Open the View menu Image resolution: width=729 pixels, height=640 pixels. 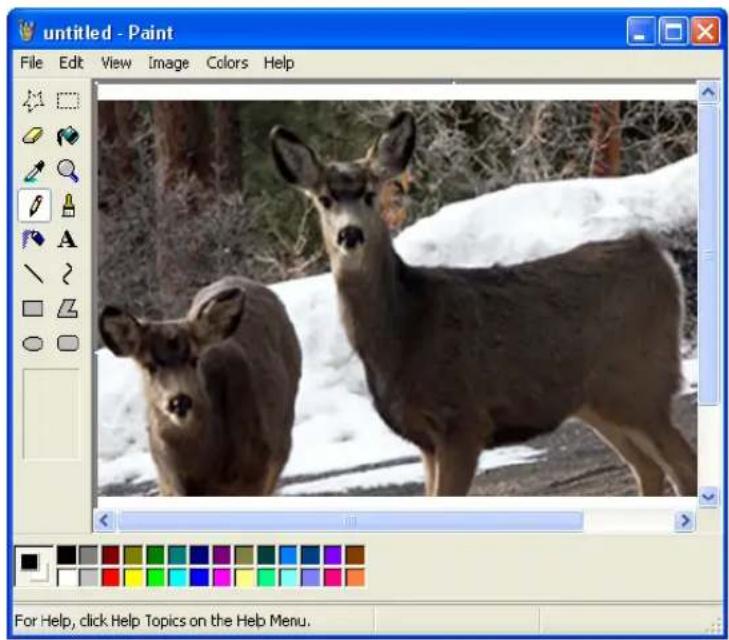(x=116, y=63)
